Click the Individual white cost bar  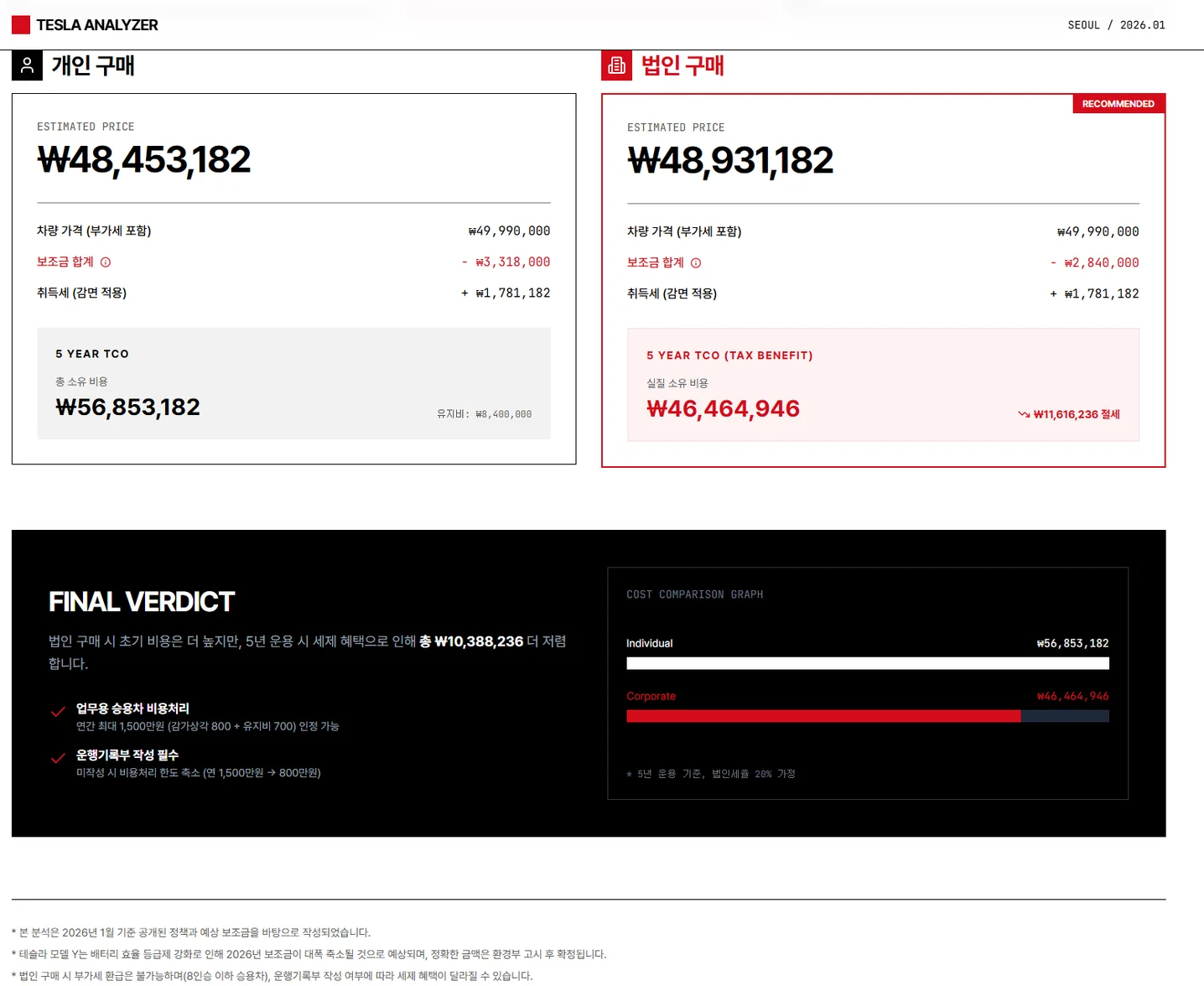click(868, 663)
